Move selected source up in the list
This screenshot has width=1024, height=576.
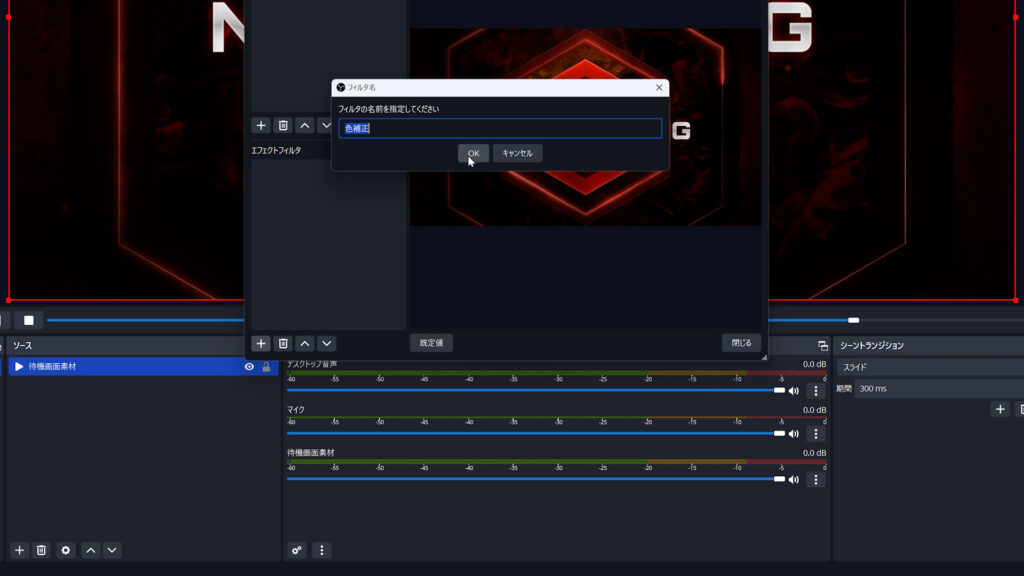click(90, 550)
